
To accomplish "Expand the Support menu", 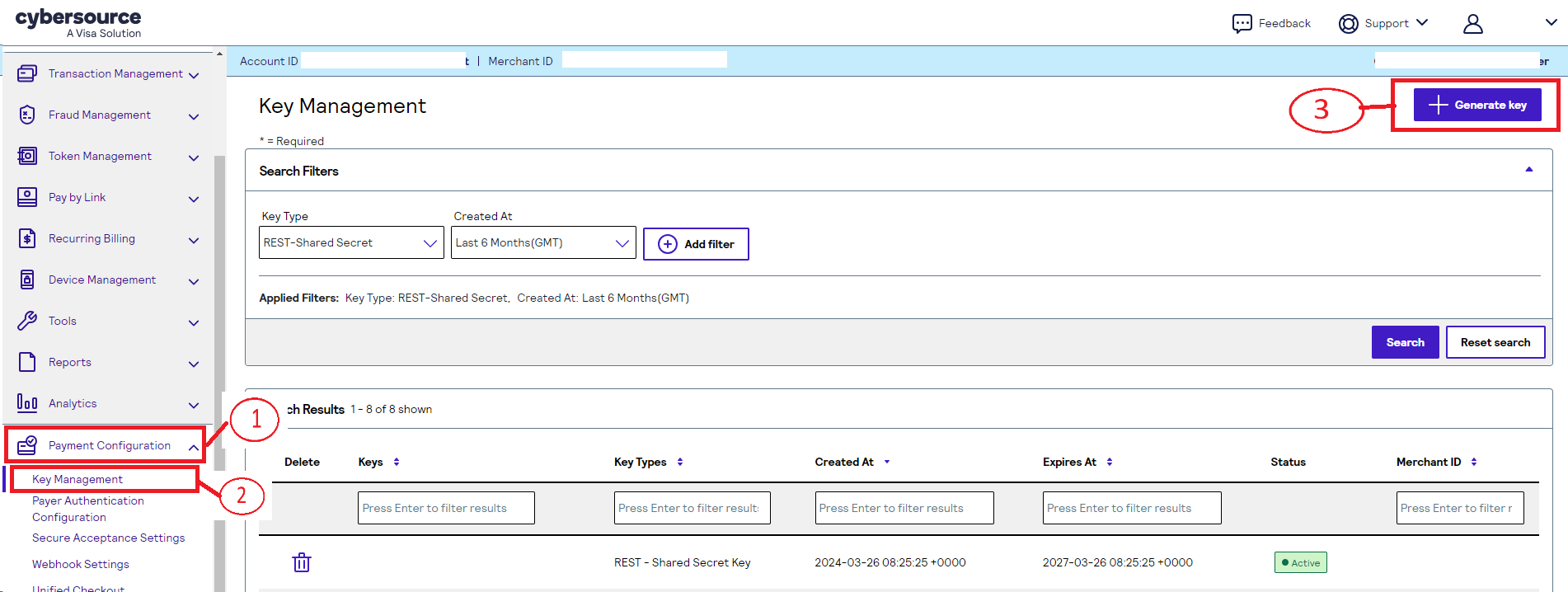I will (1384, 23).
